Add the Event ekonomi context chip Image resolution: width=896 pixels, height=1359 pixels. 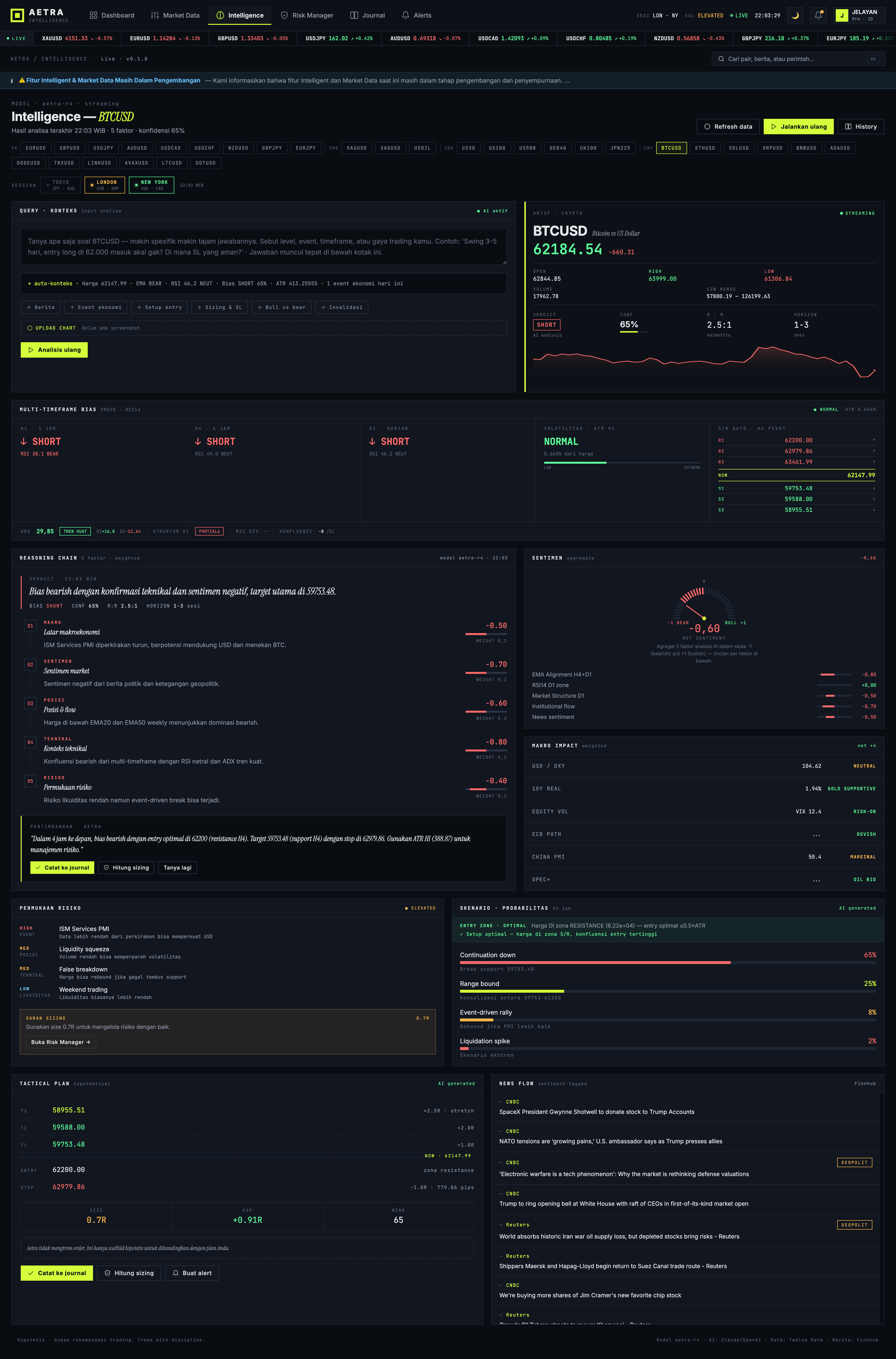click(96, 308)
